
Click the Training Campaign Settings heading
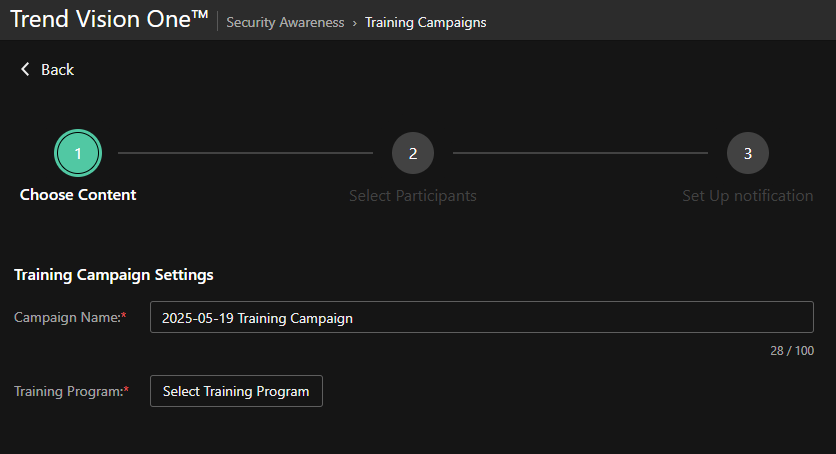coord(114,274)
